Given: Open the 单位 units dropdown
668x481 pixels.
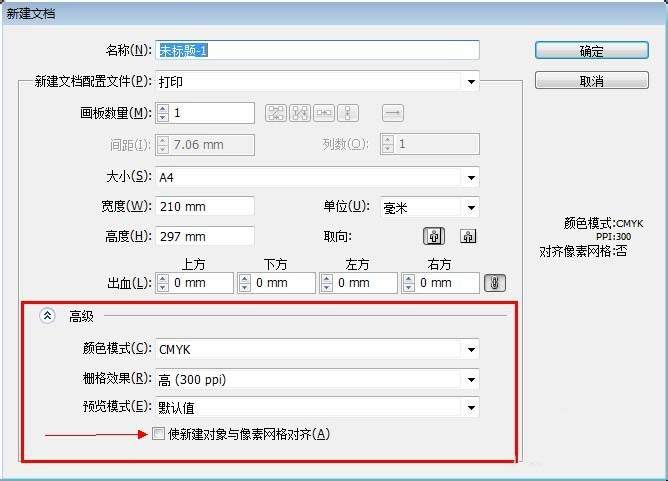Looking at the screenshot, I should tap(430, 207).
